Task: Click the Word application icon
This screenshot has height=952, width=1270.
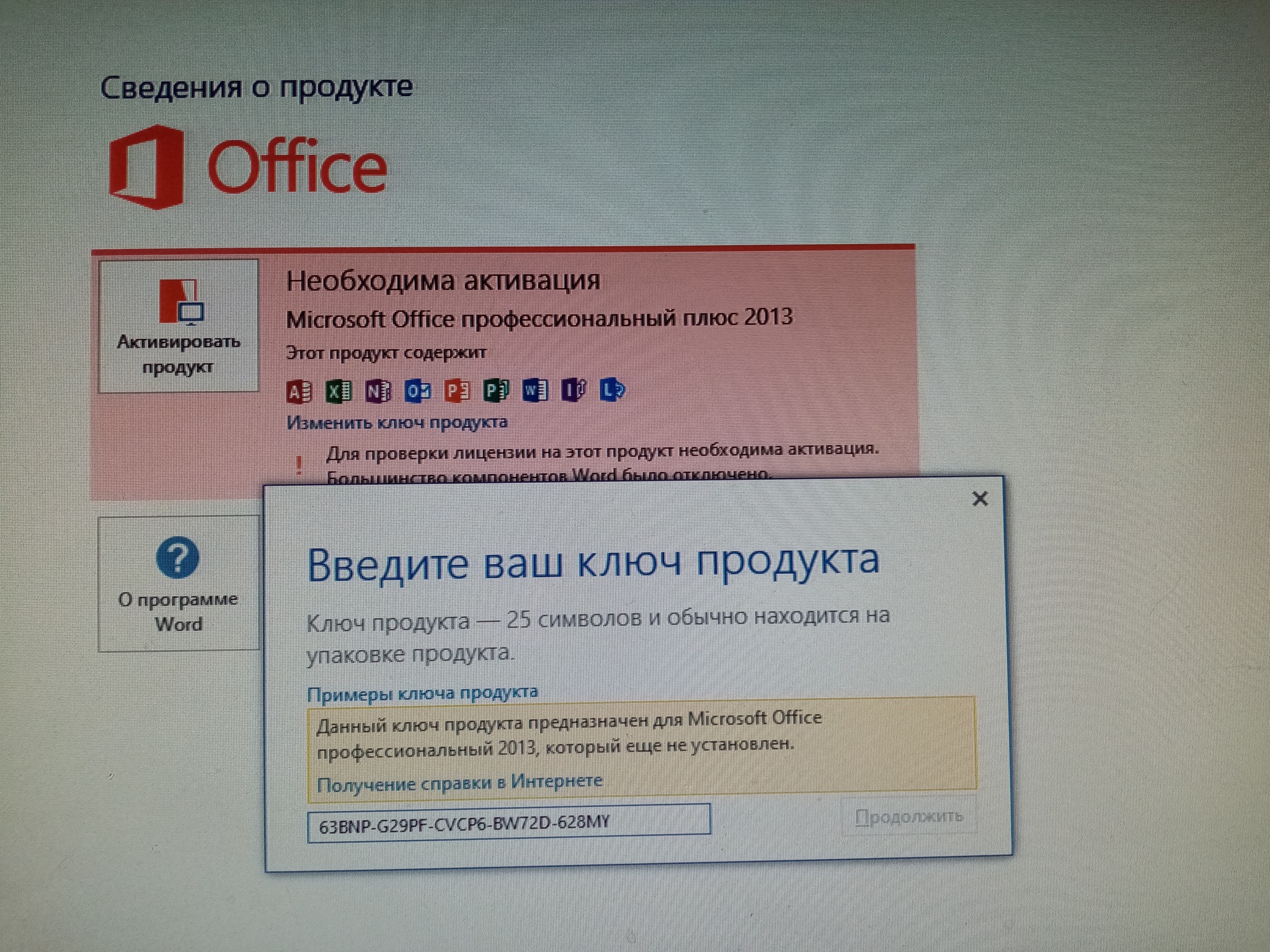Action: click(x=535, y=390)
